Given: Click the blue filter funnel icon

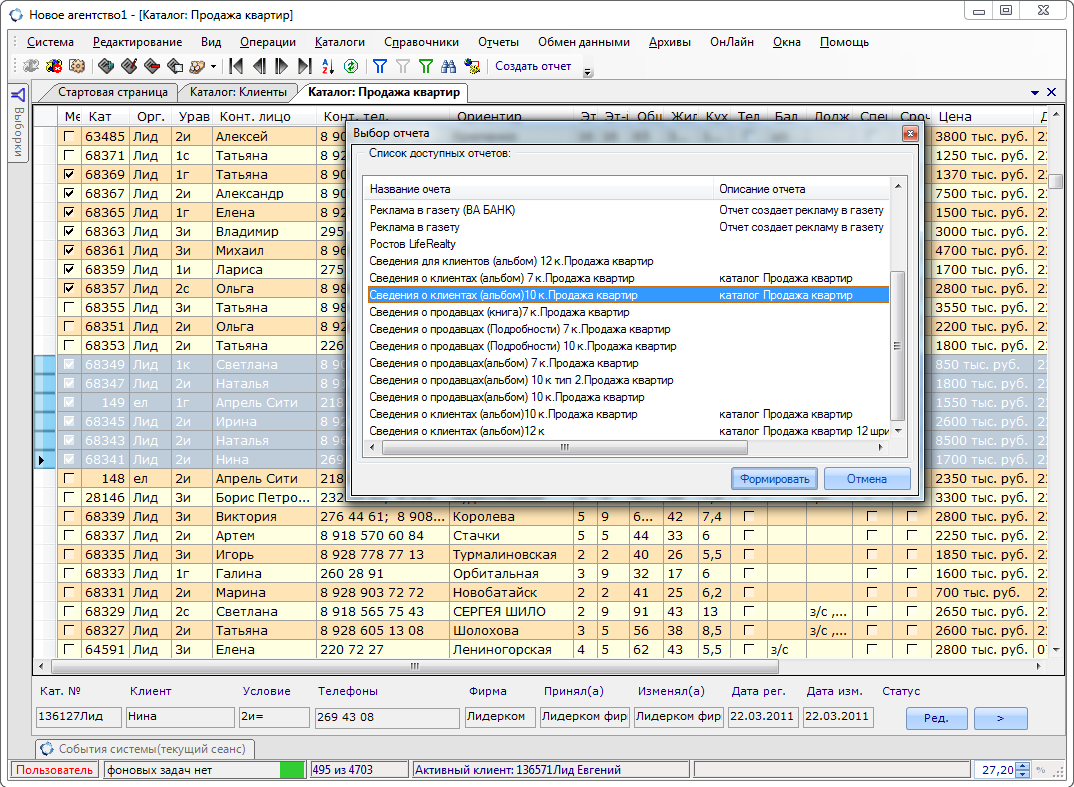Looking at the screenshot, I should pos(380,66).
